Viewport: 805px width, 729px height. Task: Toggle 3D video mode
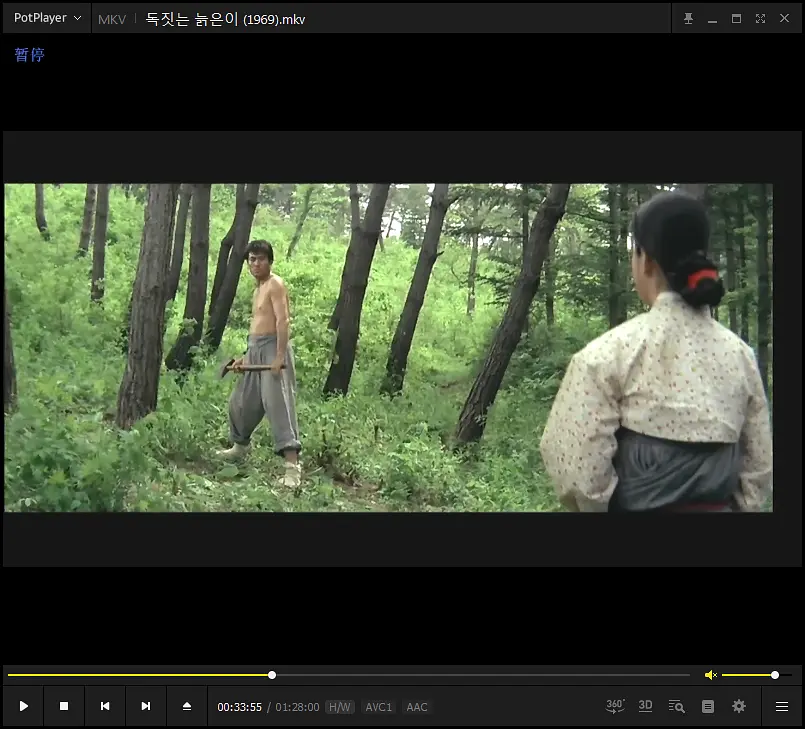tap(645, 706)
